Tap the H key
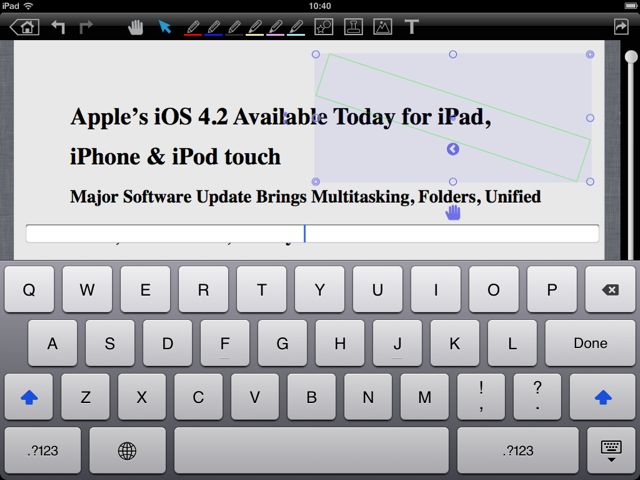 [x=340, y=343]
